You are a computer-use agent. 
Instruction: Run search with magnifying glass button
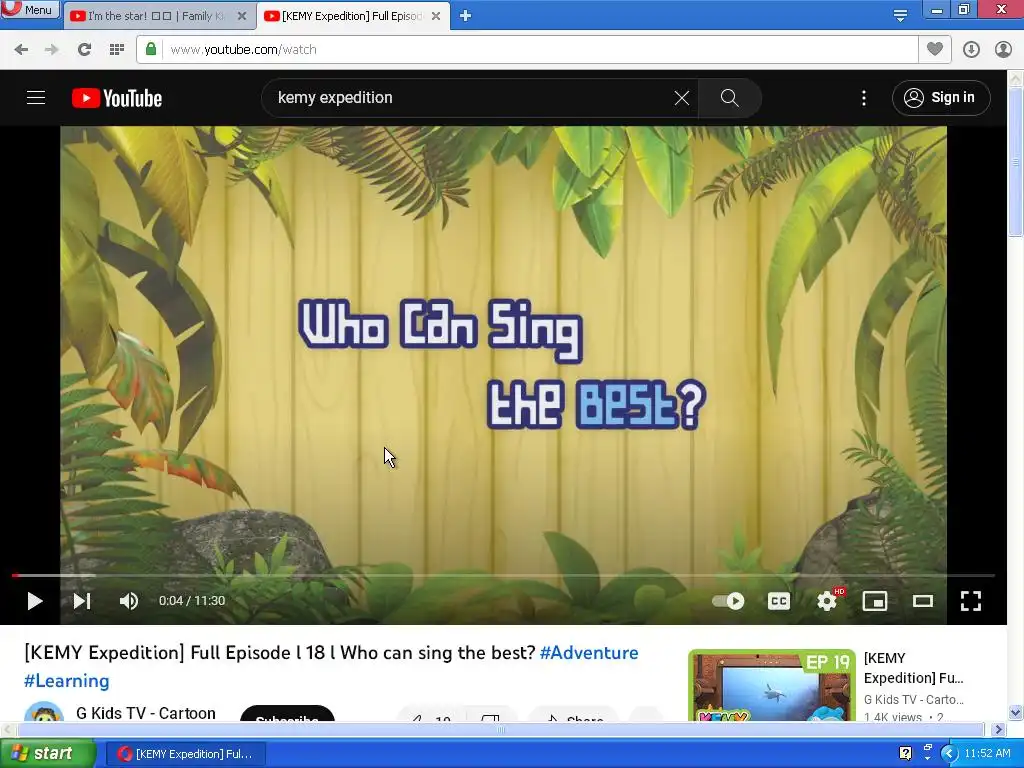point(729,98)
